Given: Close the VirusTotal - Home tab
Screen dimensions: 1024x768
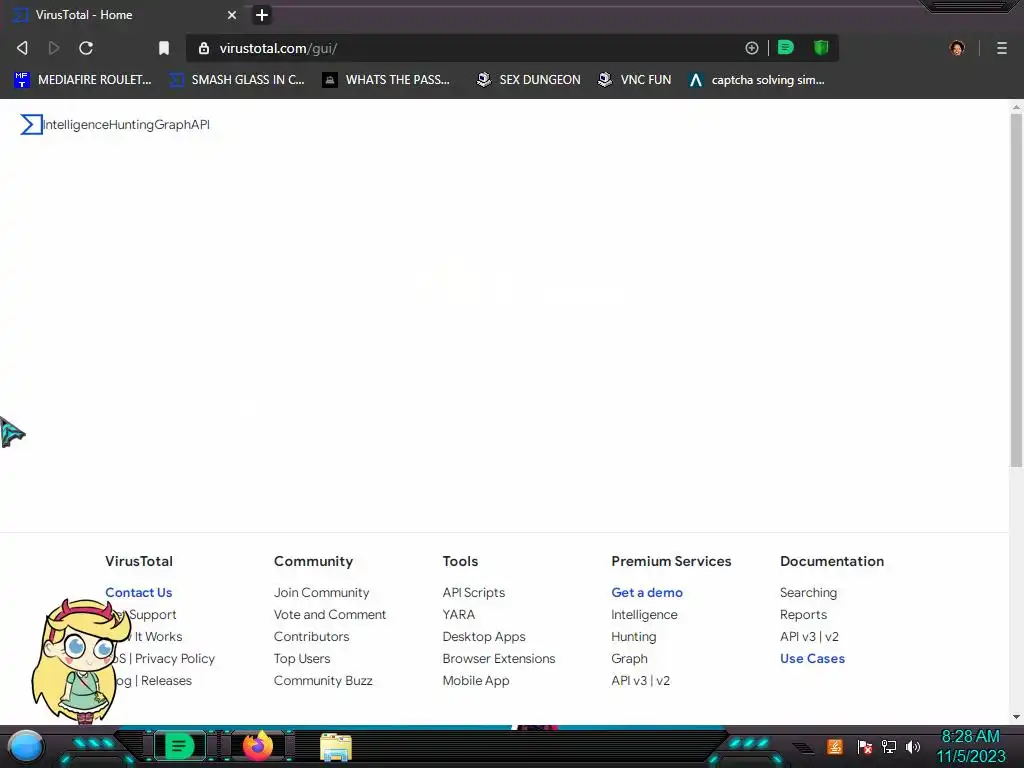Looking at the screenshot, I should click(x=231, y=14).
